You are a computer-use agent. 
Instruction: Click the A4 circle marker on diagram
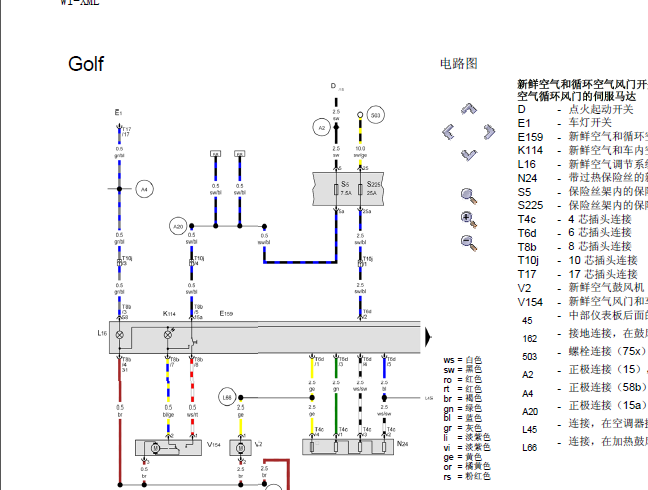click(144, 189)
